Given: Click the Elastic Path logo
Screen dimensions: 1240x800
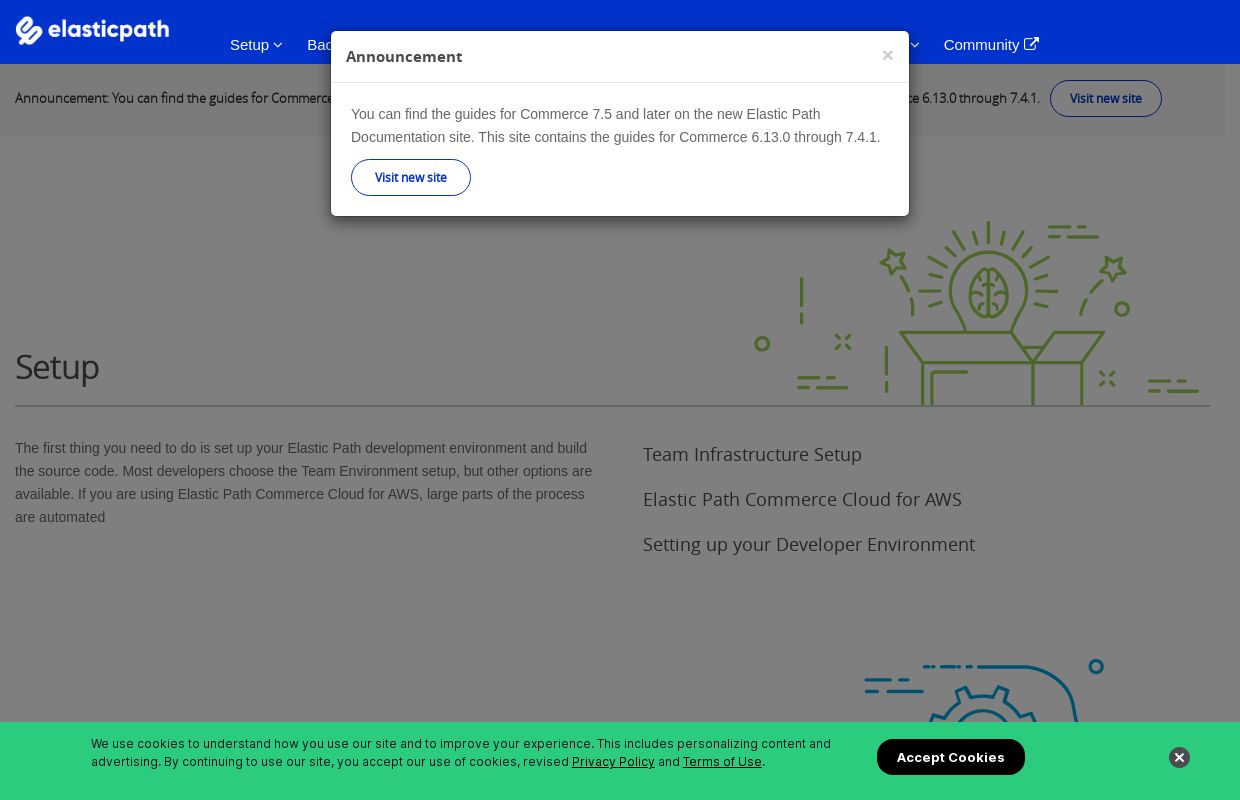Looking at the screenshot, I should coord(92,31).
